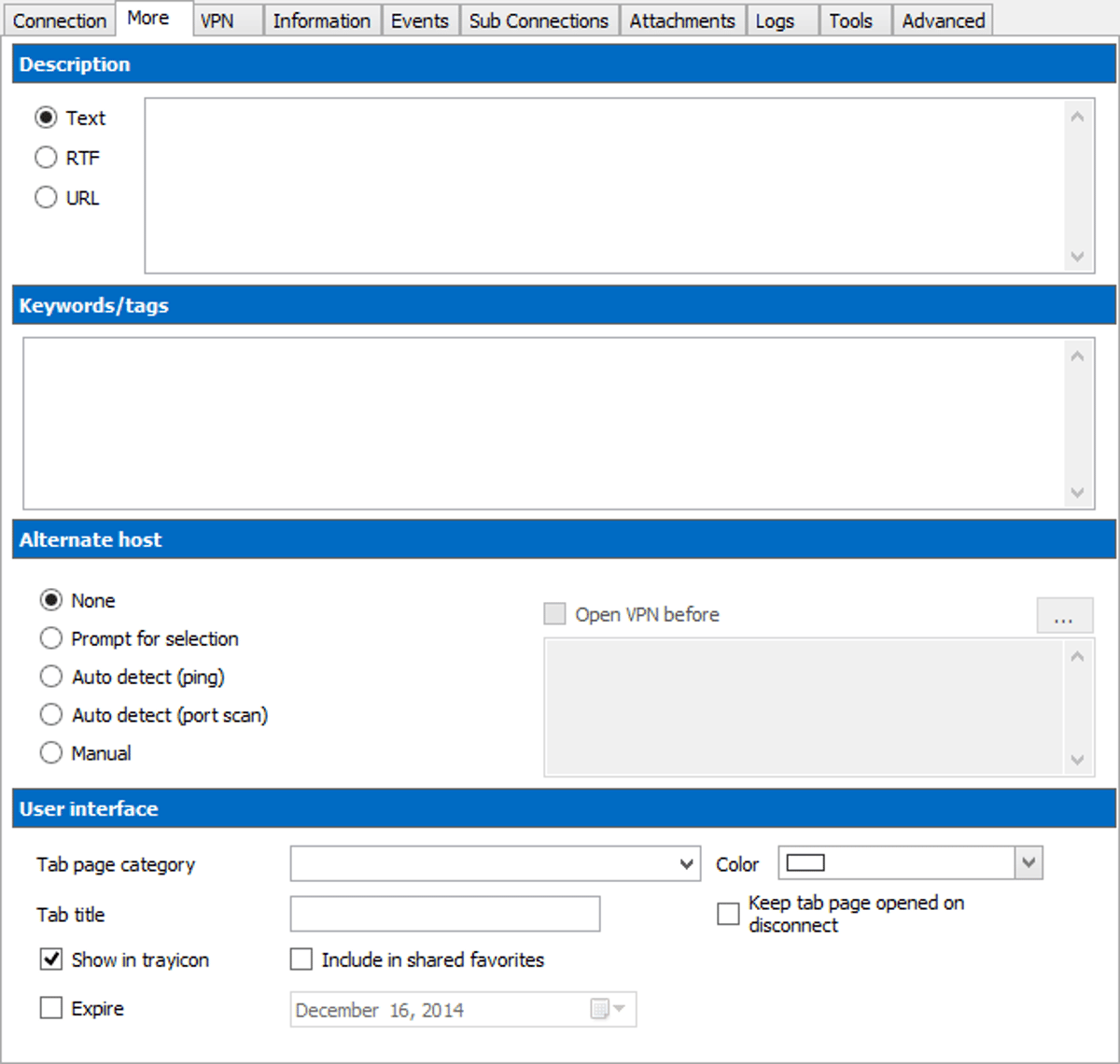Open the Tab page category dropdown
The image size is (1120, 1064).
point(688,863)
